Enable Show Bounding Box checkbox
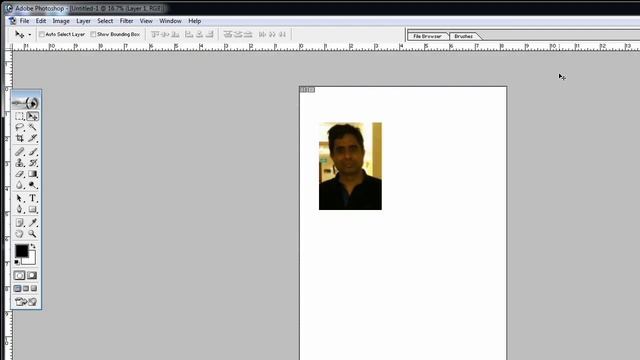The image size is (640, 360). (x=93, y=35)
